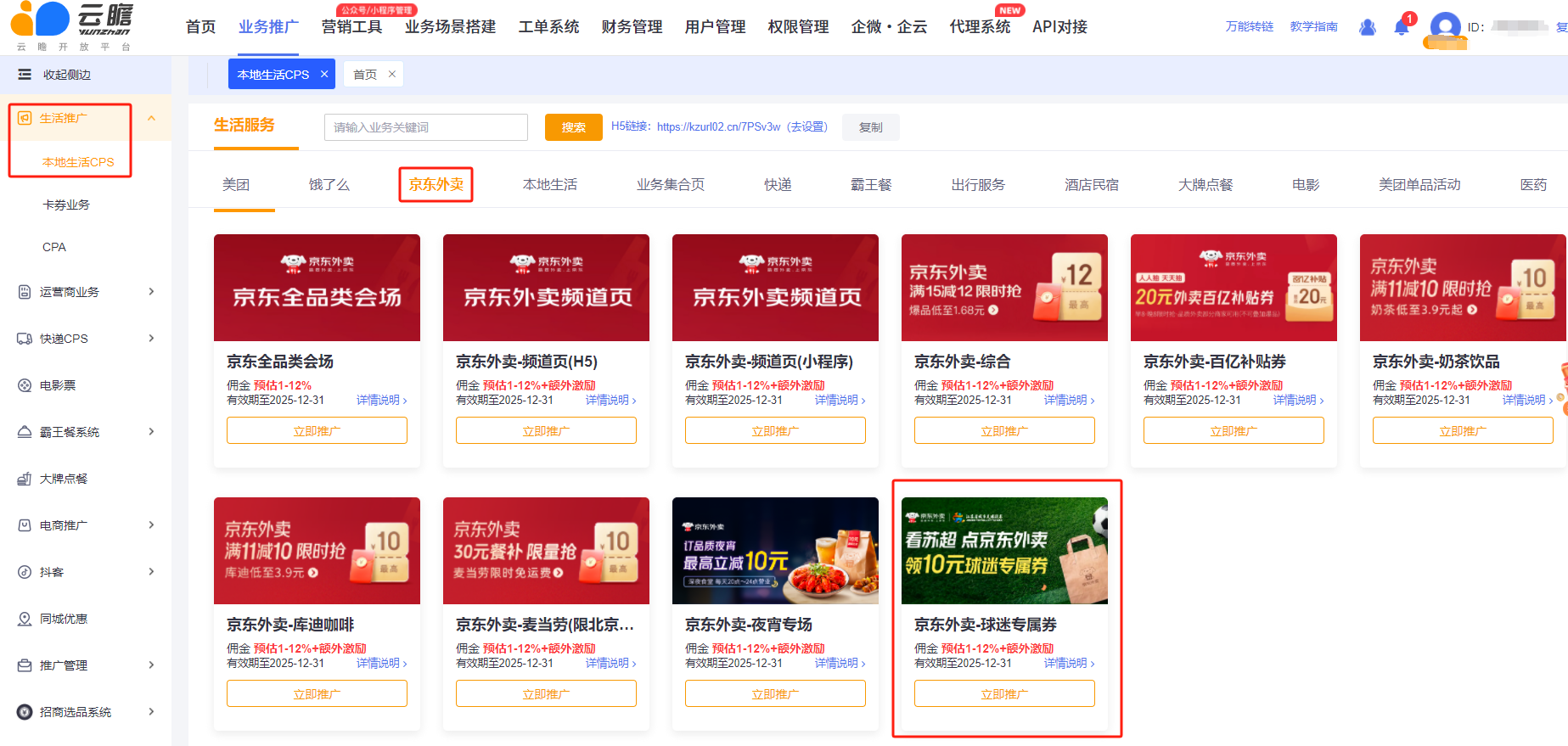Screen dimensions: 1568x746
Task: Expand the 快递CPS menu arrow
Action: coord(152,339)
